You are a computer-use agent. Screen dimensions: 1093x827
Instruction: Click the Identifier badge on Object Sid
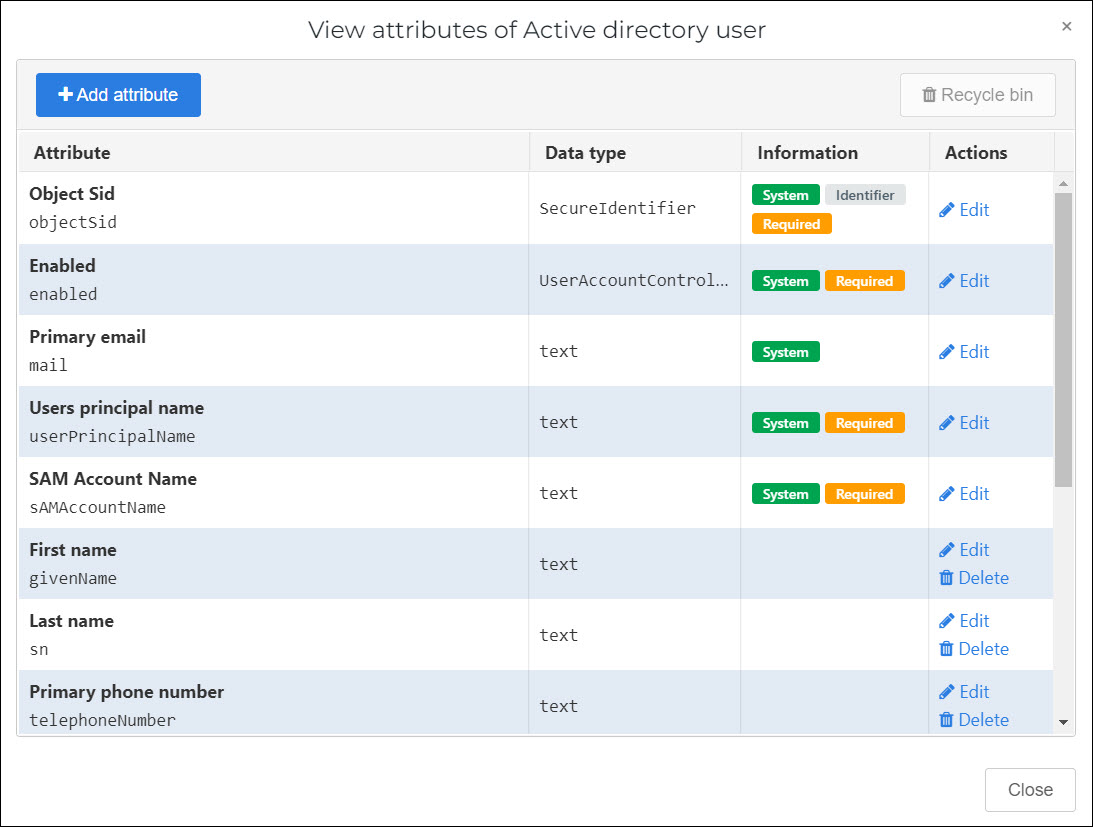click(865, 195)
